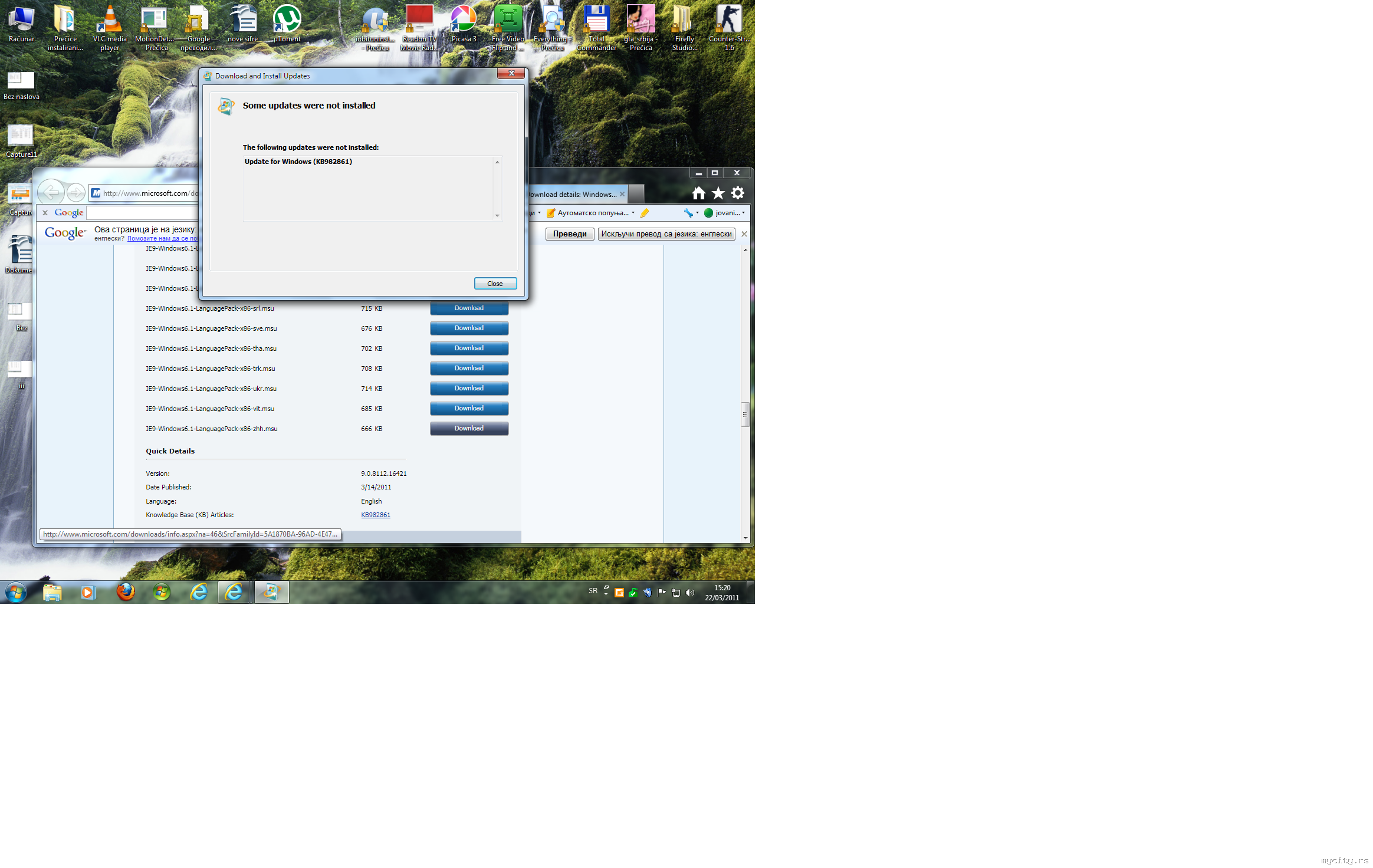Click the page vertical scrollbar thumb
Image resolution: width=1373 pixels, height=868 pixels.
click(745, 414)
